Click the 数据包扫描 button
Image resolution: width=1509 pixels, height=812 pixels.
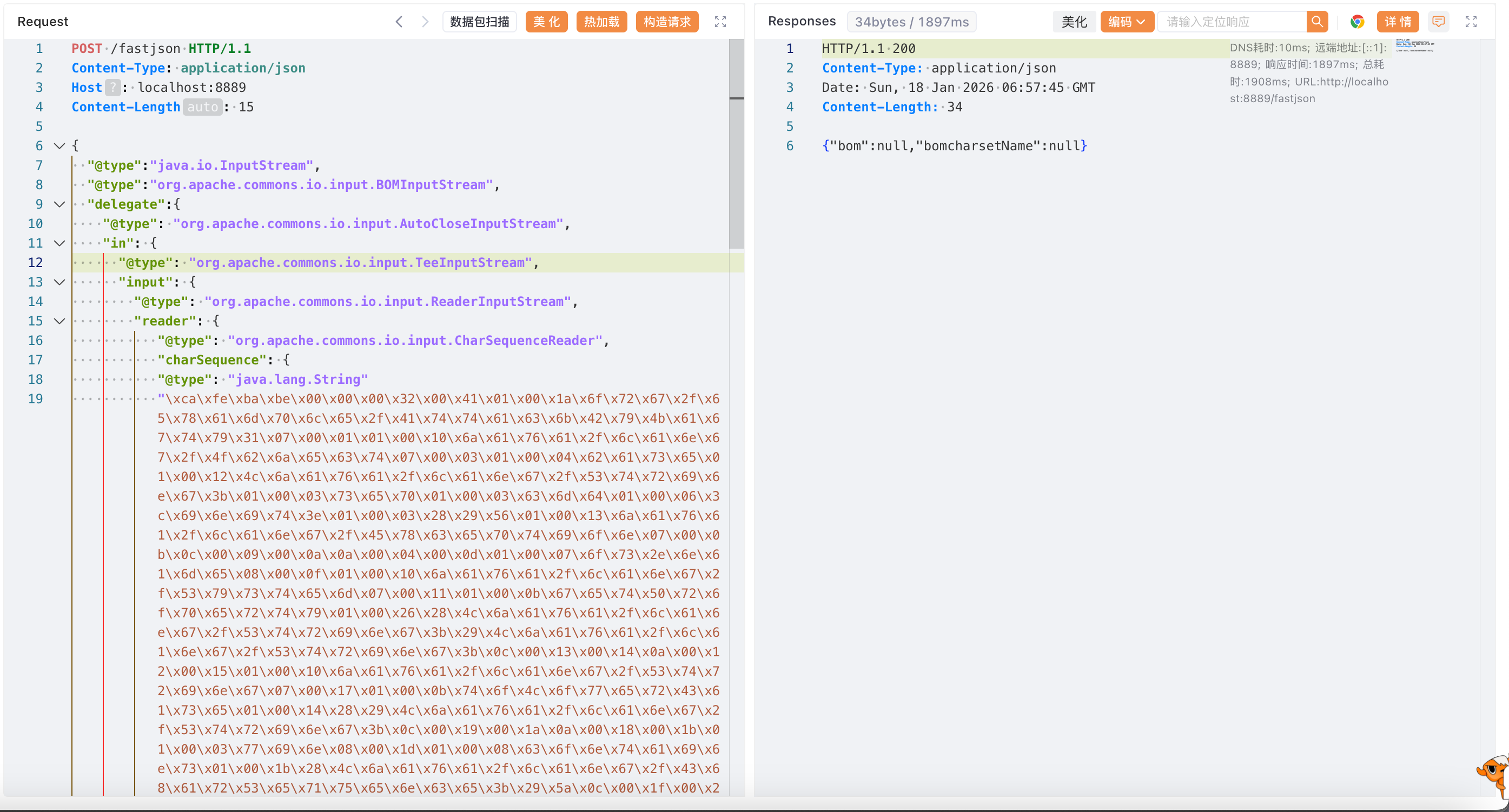point(479,22)
